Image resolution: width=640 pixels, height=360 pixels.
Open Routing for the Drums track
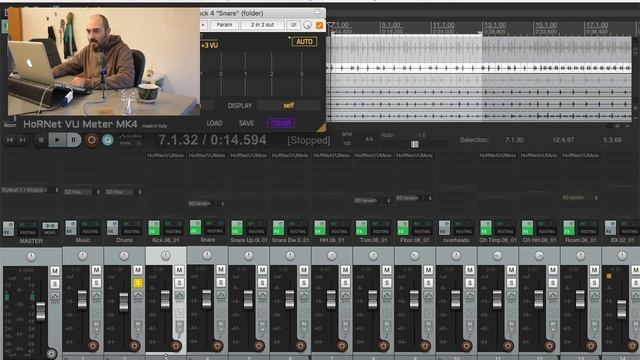tap(131, 231)
